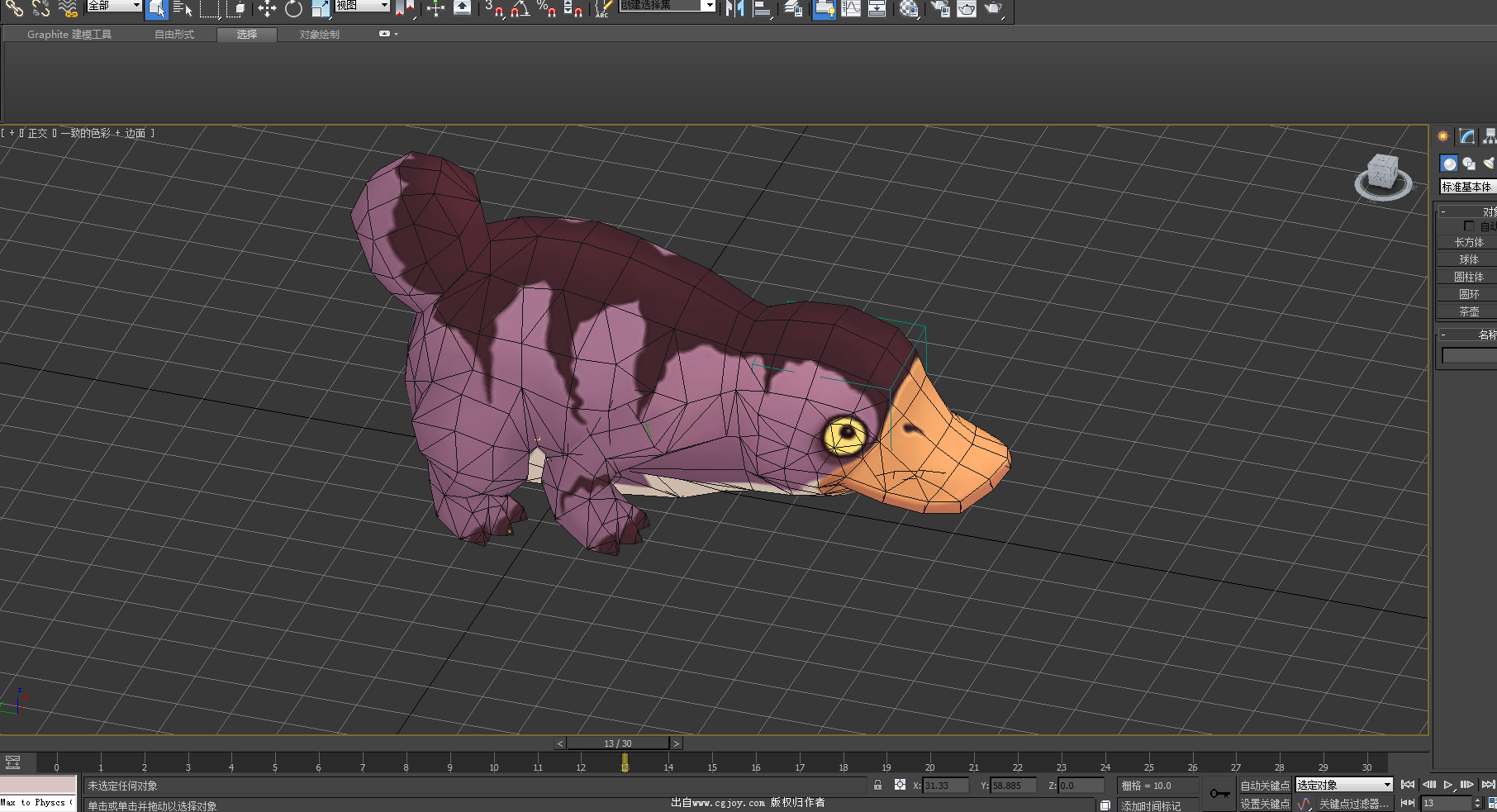Open the Graphite modeling tools tab
The image size is (1497, 812).
[x=69, y=35]
